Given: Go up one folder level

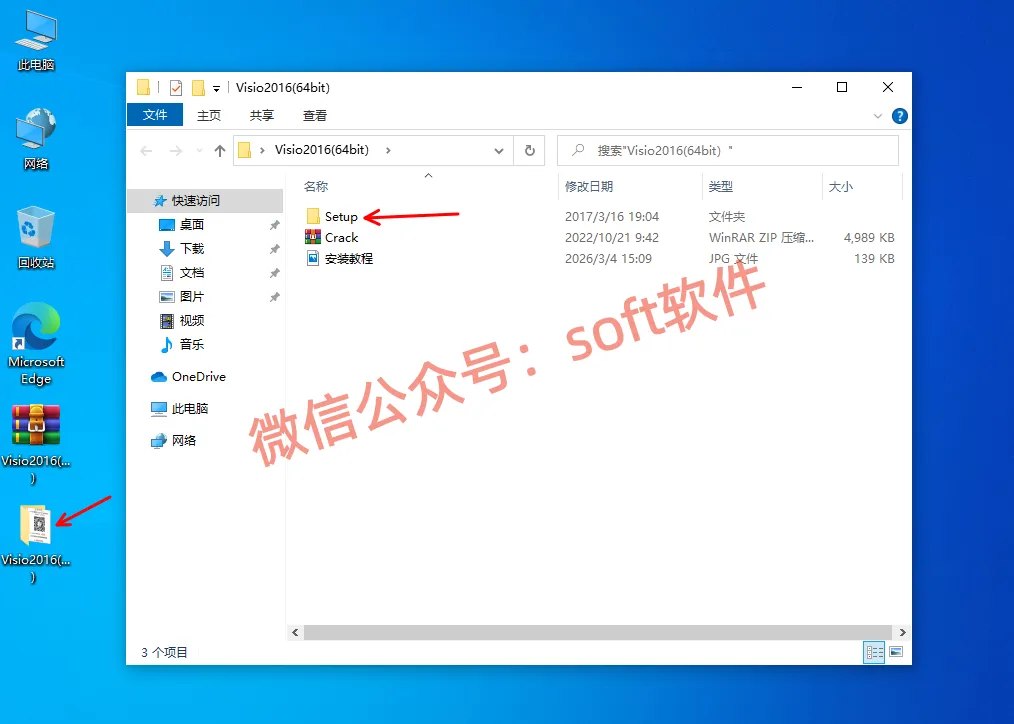Looking at the screenshot, I should pos(220,151).
